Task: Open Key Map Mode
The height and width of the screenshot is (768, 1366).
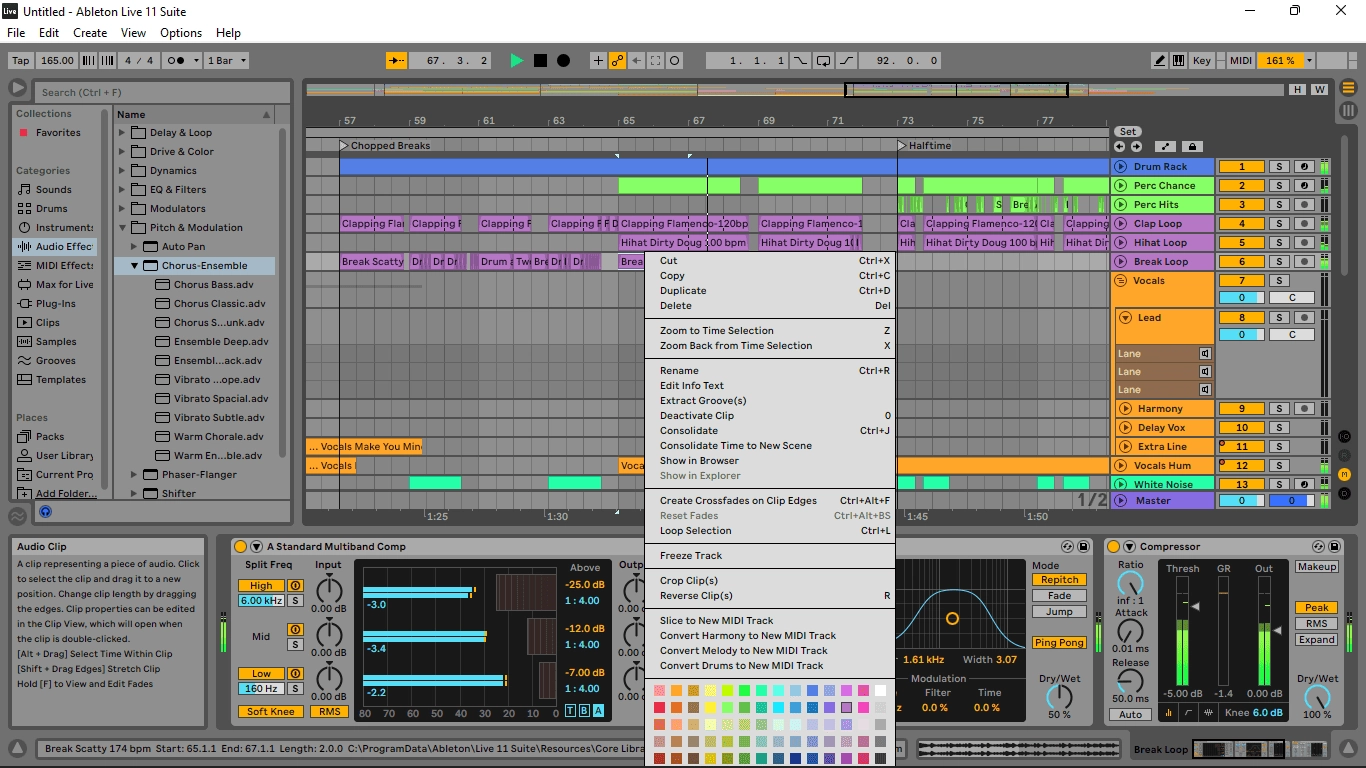Action: click(1202, 61)
